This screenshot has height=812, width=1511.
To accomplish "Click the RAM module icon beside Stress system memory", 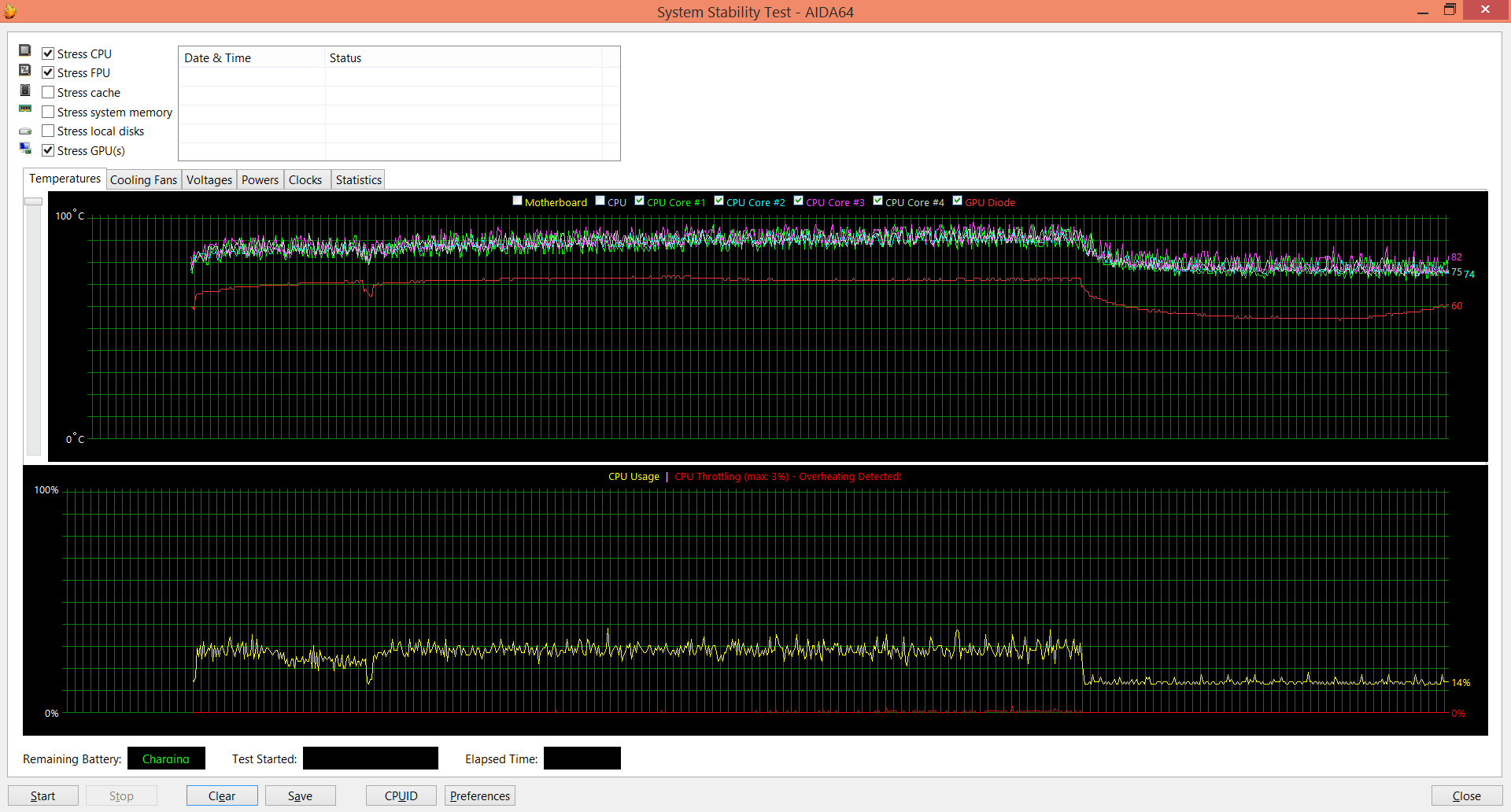I will [x=25, y=109].
